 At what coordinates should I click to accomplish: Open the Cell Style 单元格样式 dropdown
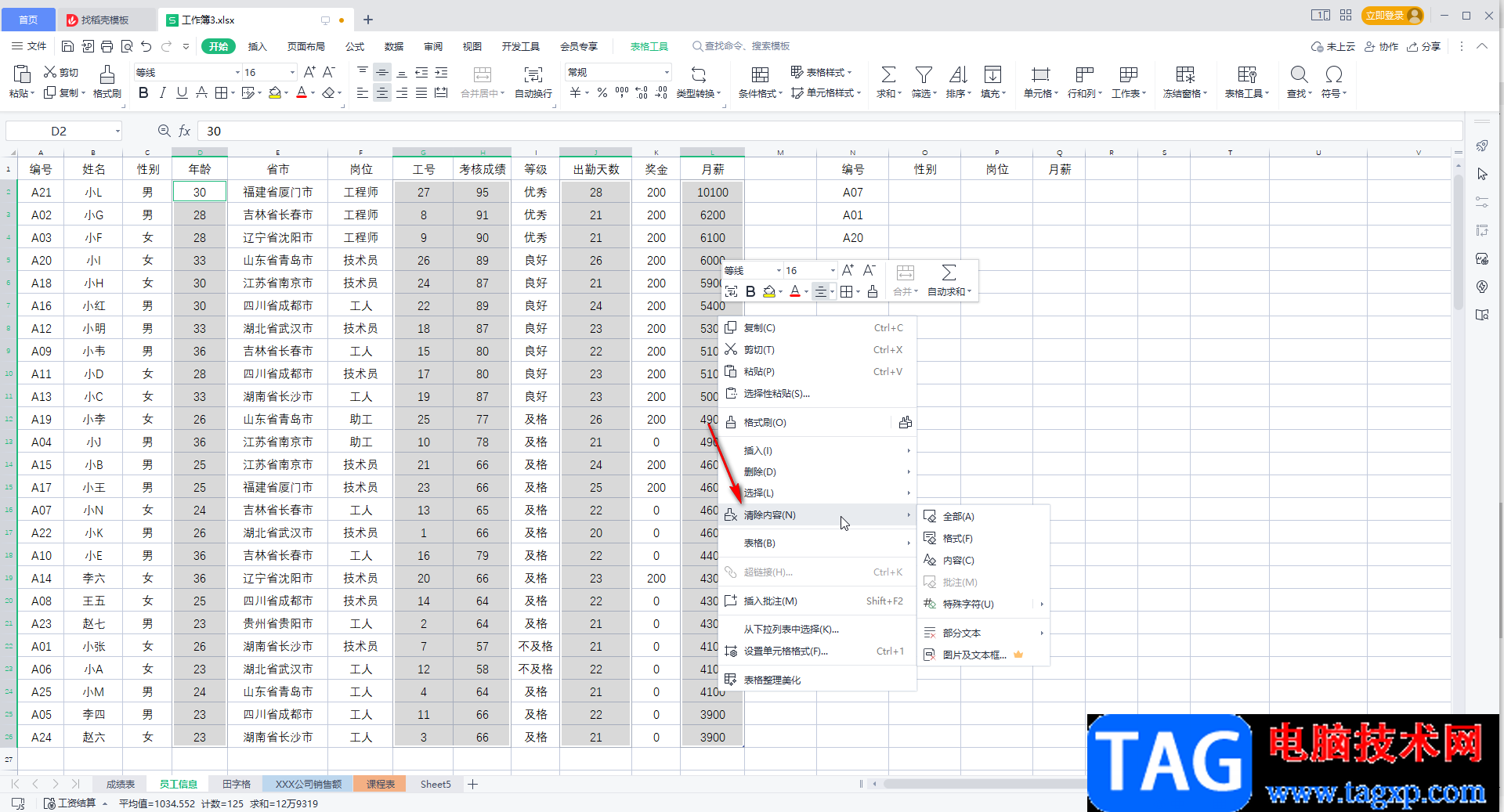pos(826,93)
